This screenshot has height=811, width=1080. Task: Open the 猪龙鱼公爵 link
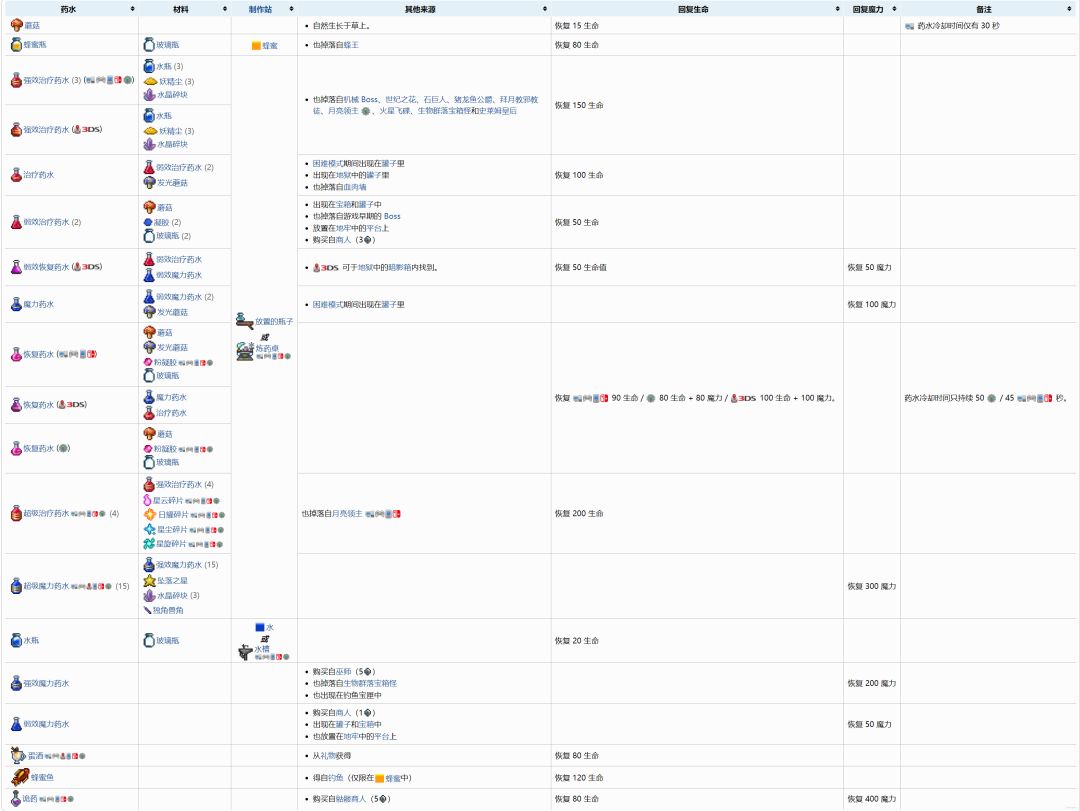(x=473, y=99)
